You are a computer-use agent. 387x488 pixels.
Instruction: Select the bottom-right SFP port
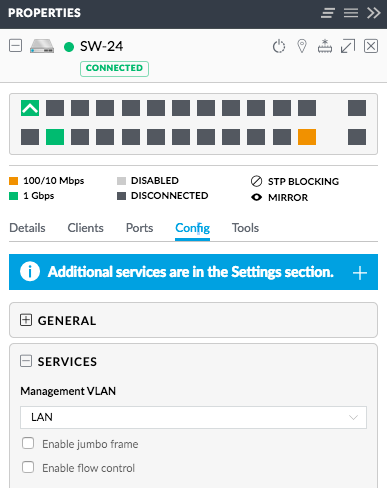[x=357, y=137]
